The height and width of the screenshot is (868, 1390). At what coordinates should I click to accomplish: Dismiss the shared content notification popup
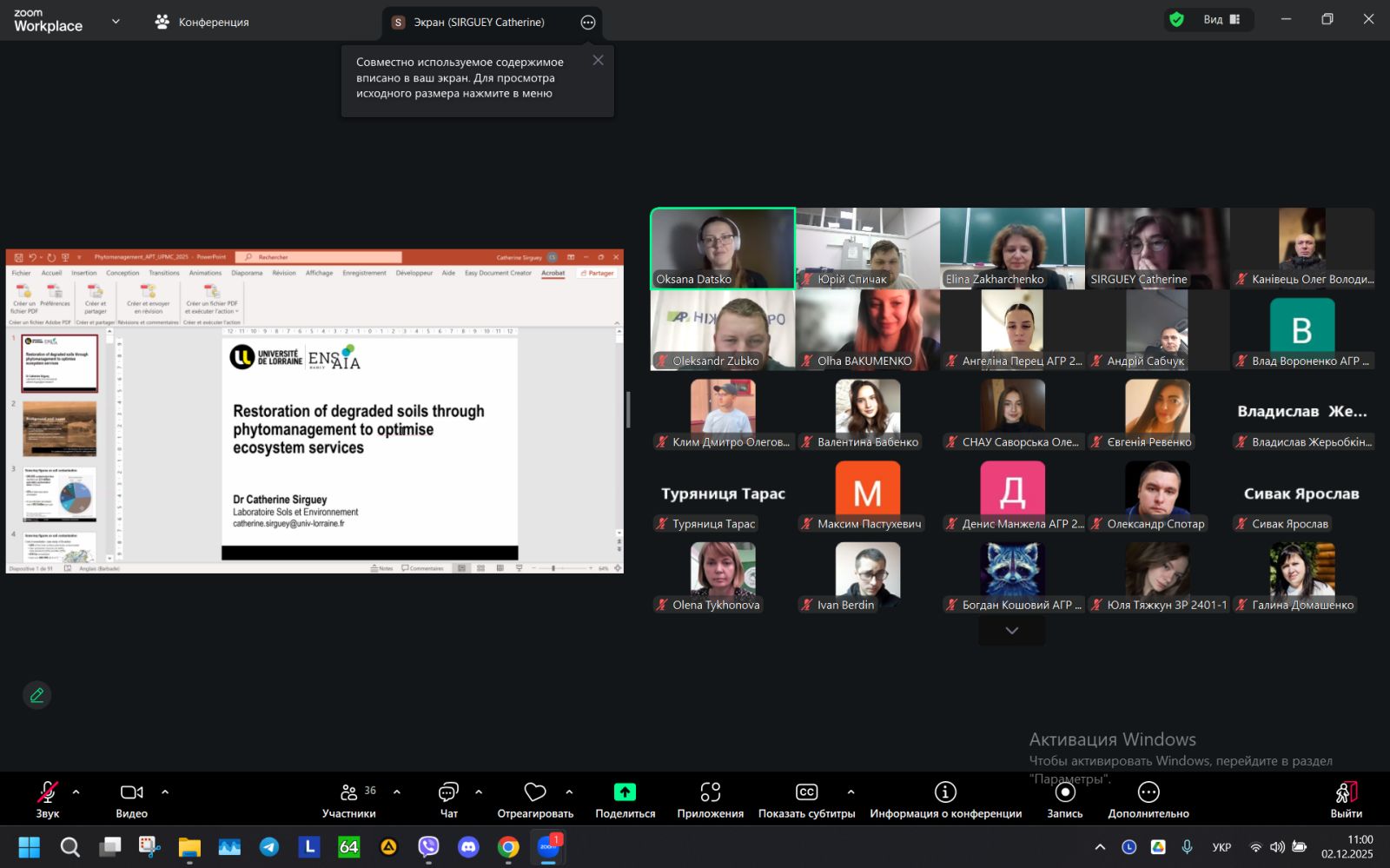pyautogui.click(x=598, y=61)
